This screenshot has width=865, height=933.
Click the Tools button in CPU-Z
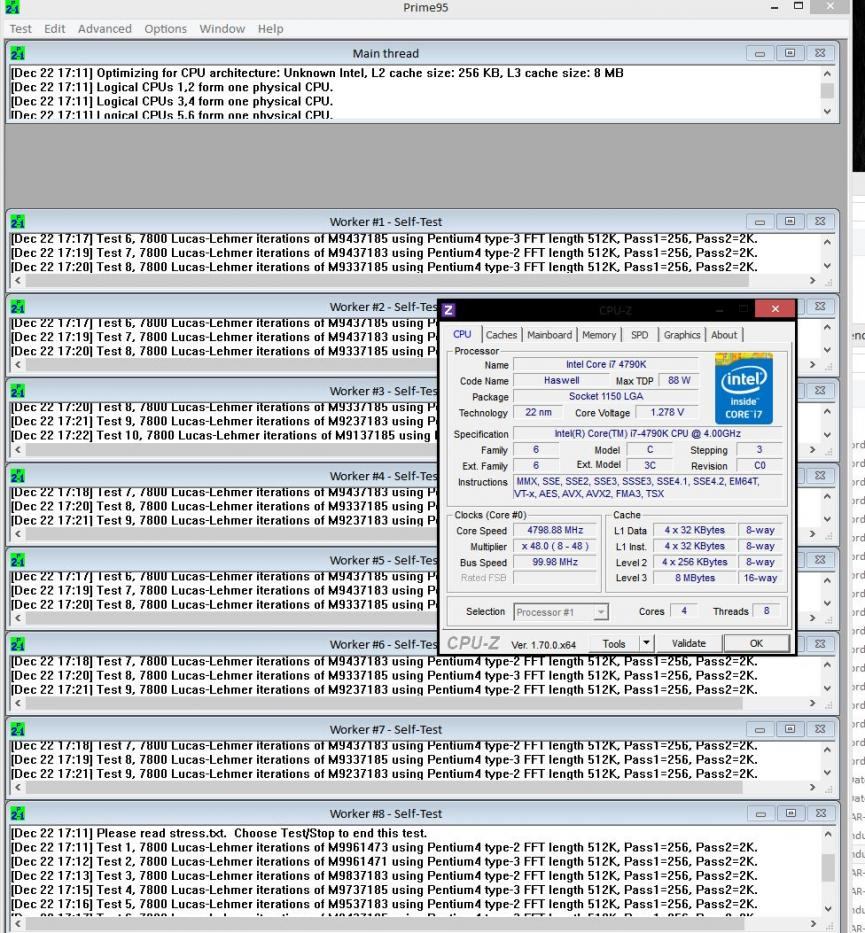tap(613, 644)
